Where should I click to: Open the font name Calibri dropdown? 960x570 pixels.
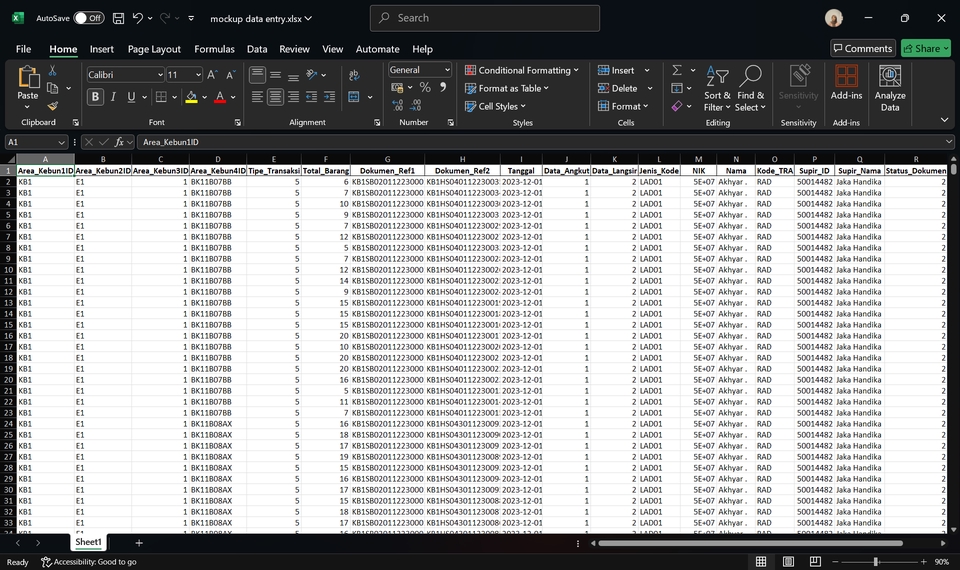tap(160, 75)
